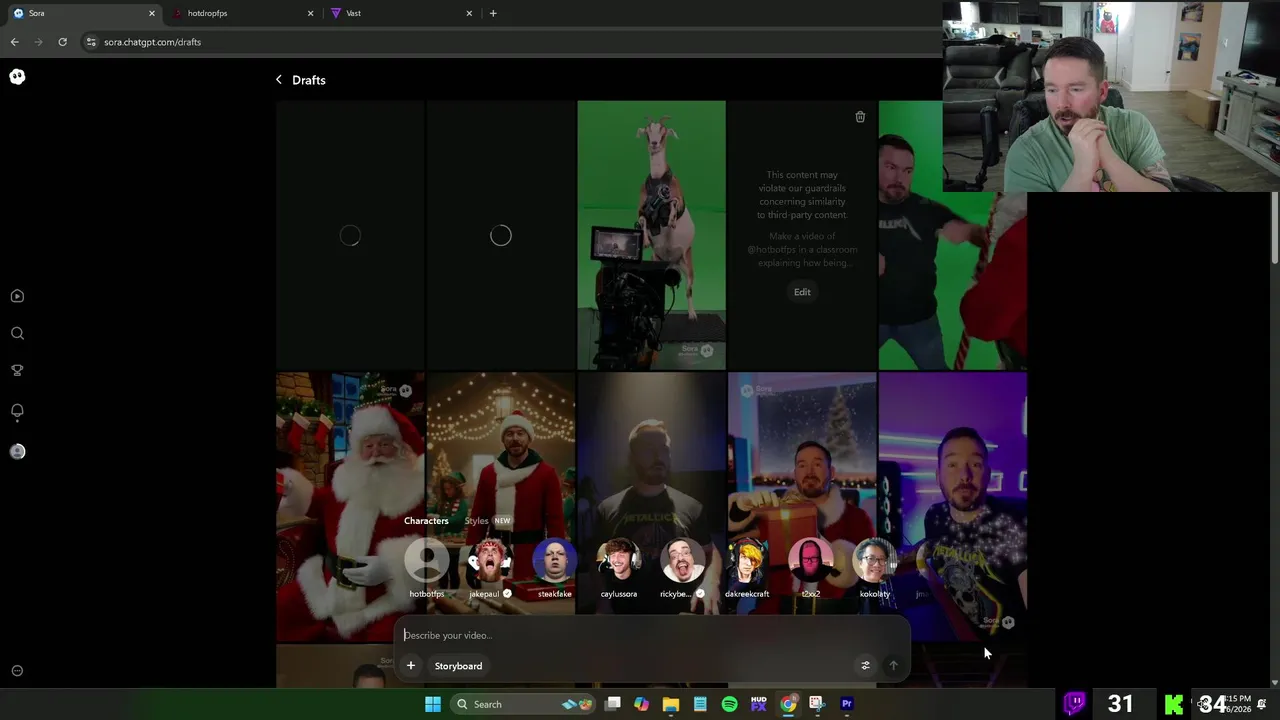Reload the page
Viewport: 1280px width, 720px height.
click(x=62, y=42)
